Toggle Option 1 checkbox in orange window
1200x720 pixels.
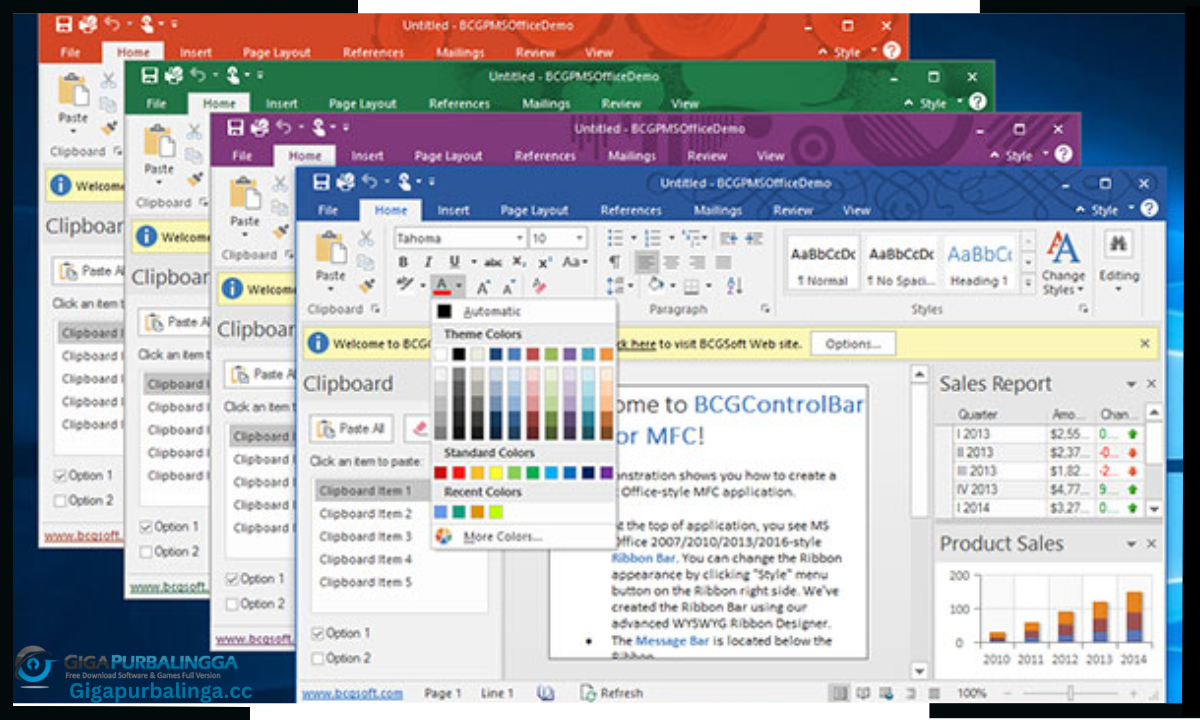coord(60,475)
